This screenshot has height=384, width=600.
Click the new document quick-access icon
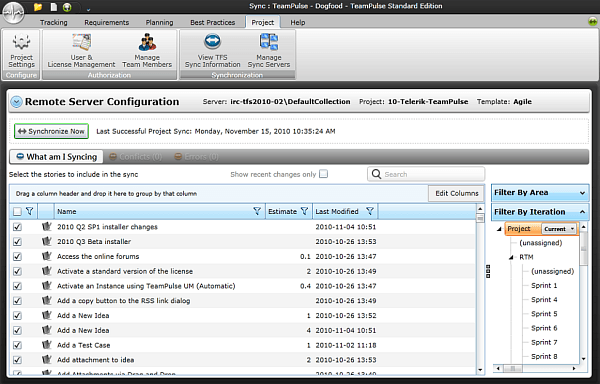[54, 7]
